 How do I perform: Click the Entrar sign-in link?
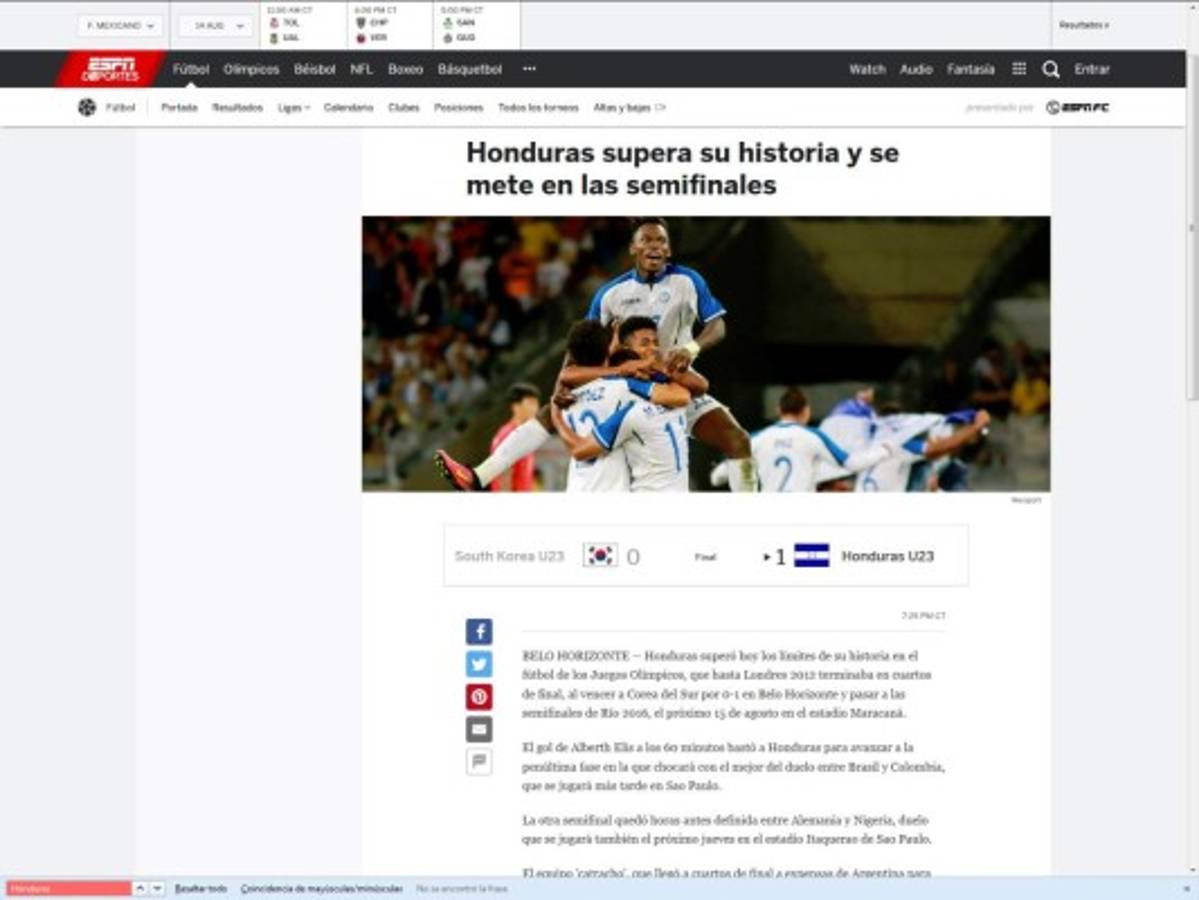click(1094, 69)
